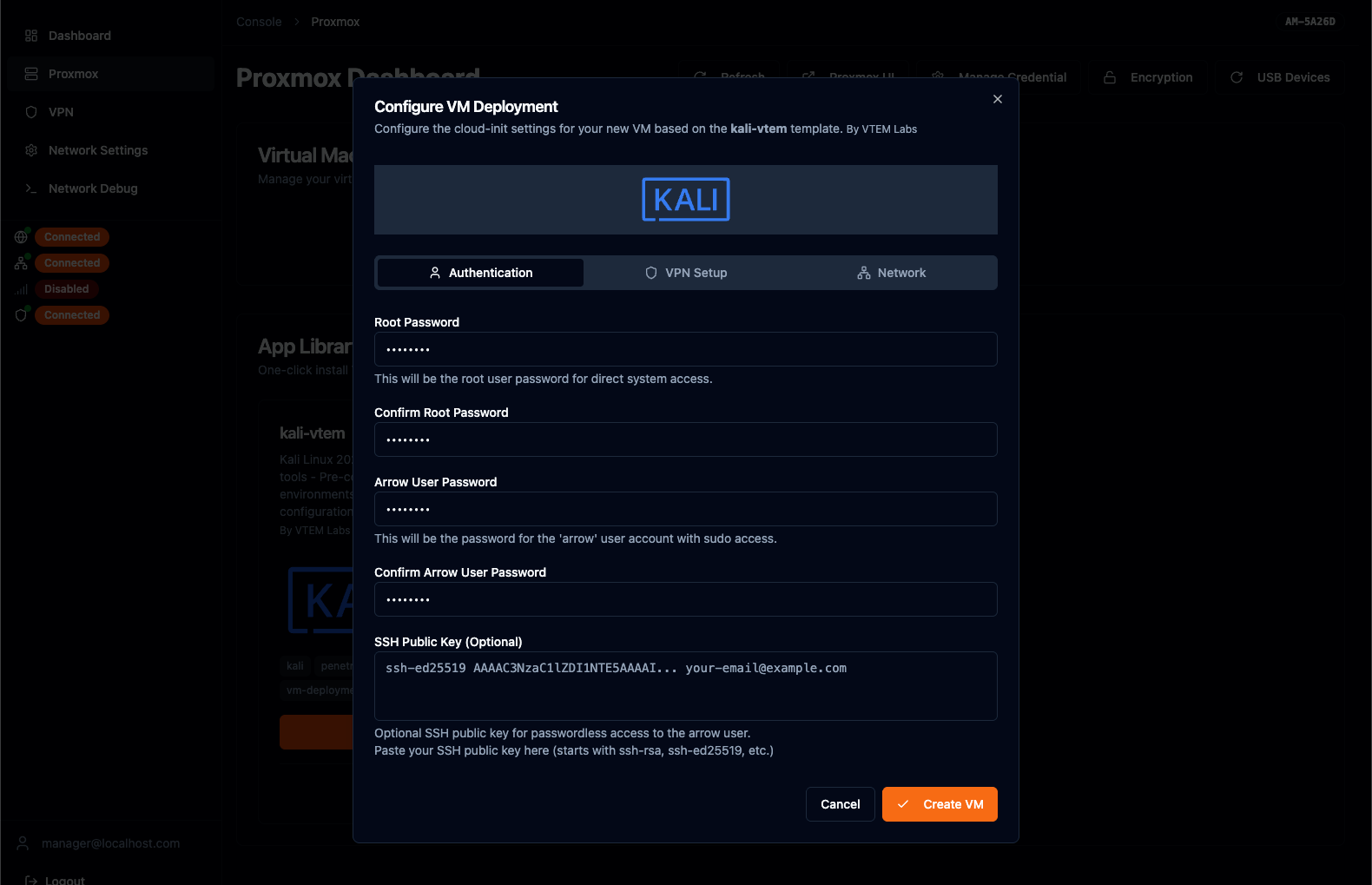Click the Connected badge beside the network topology icon
This screenshot has width=1372, height=885.
click(72, 263)
